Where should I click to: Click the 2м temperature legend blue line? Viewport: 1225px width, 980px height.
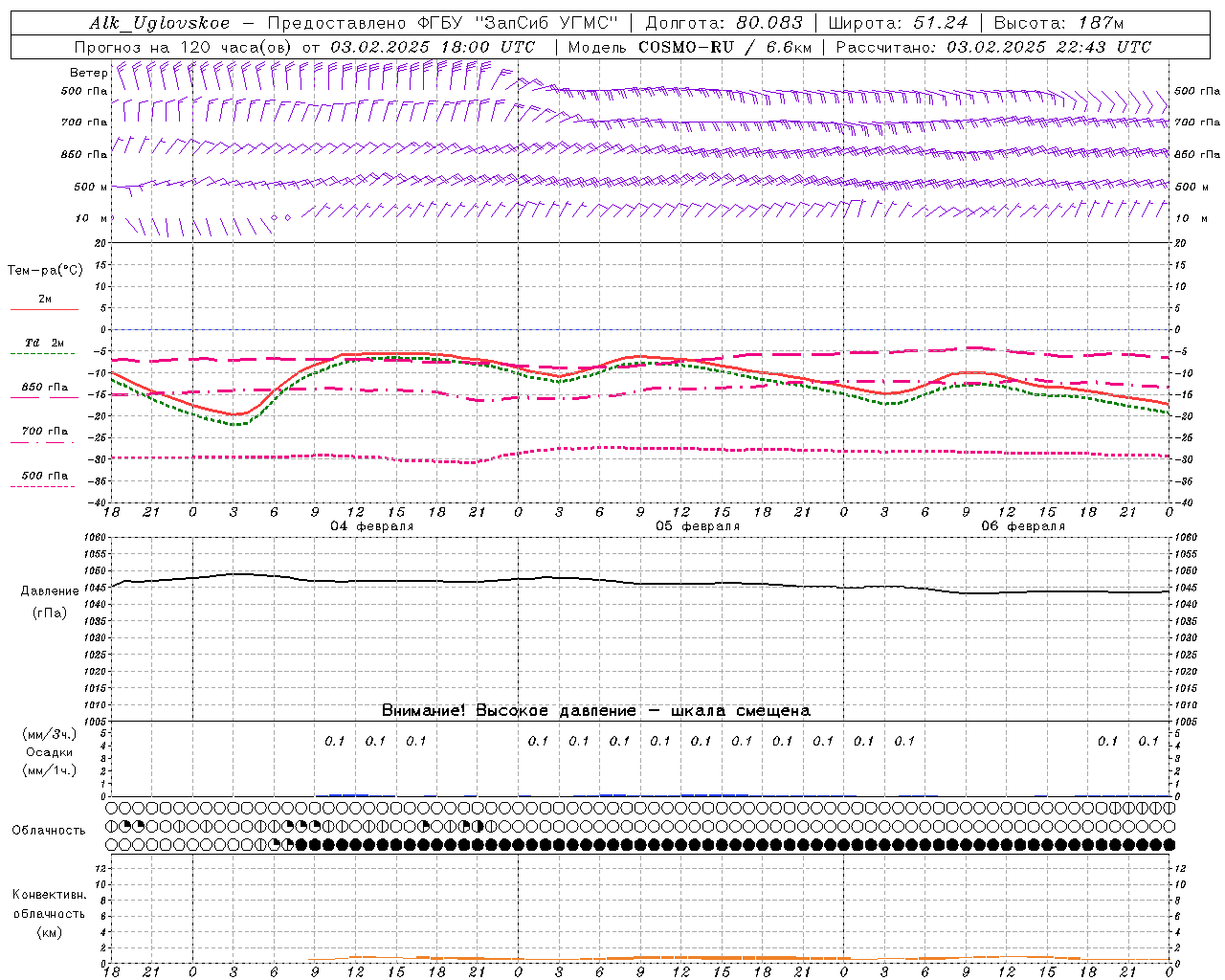pyautogui.click(x=44, y=309)
